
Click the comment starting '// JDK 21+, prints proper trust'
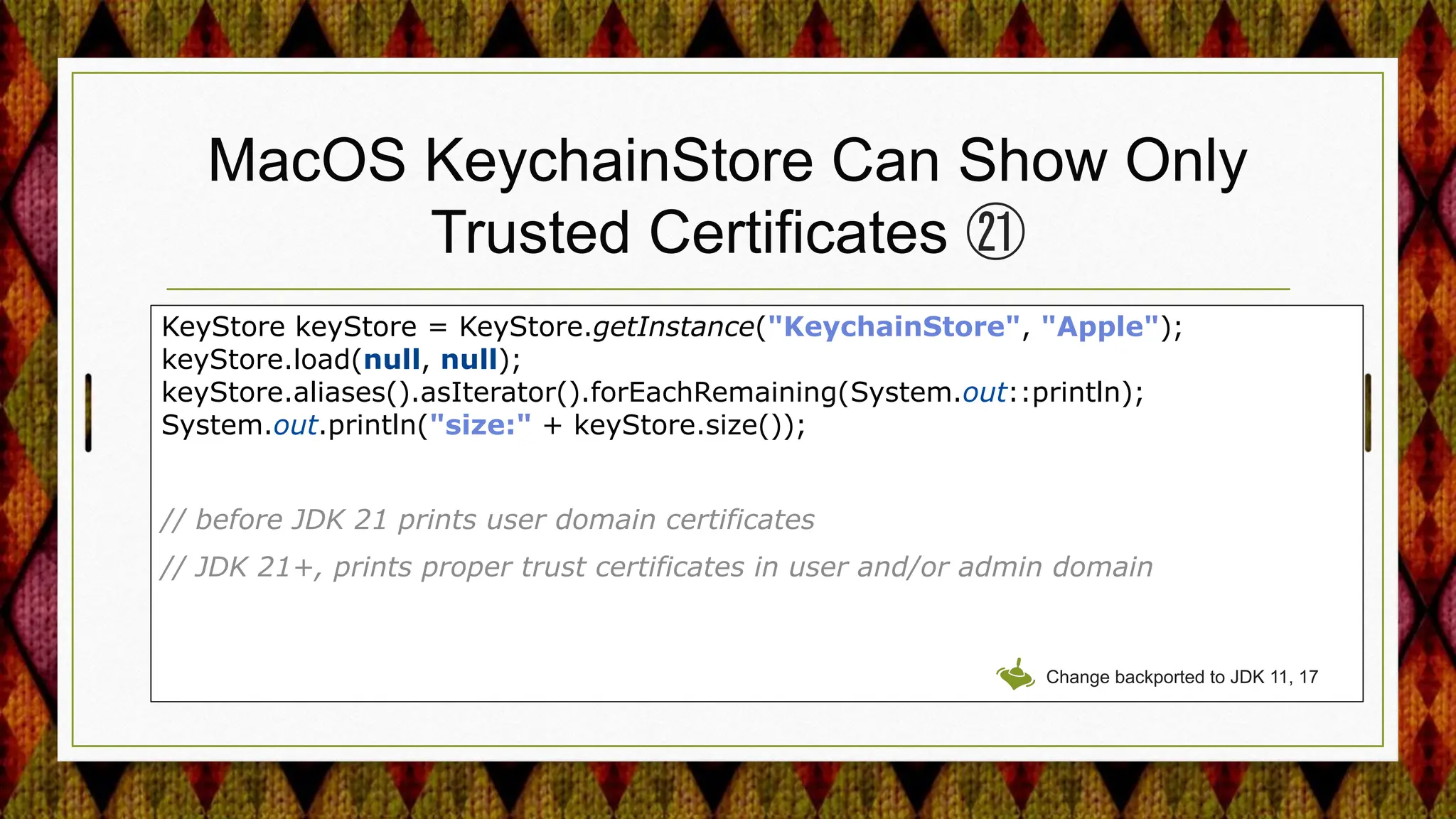pos(656,567)
